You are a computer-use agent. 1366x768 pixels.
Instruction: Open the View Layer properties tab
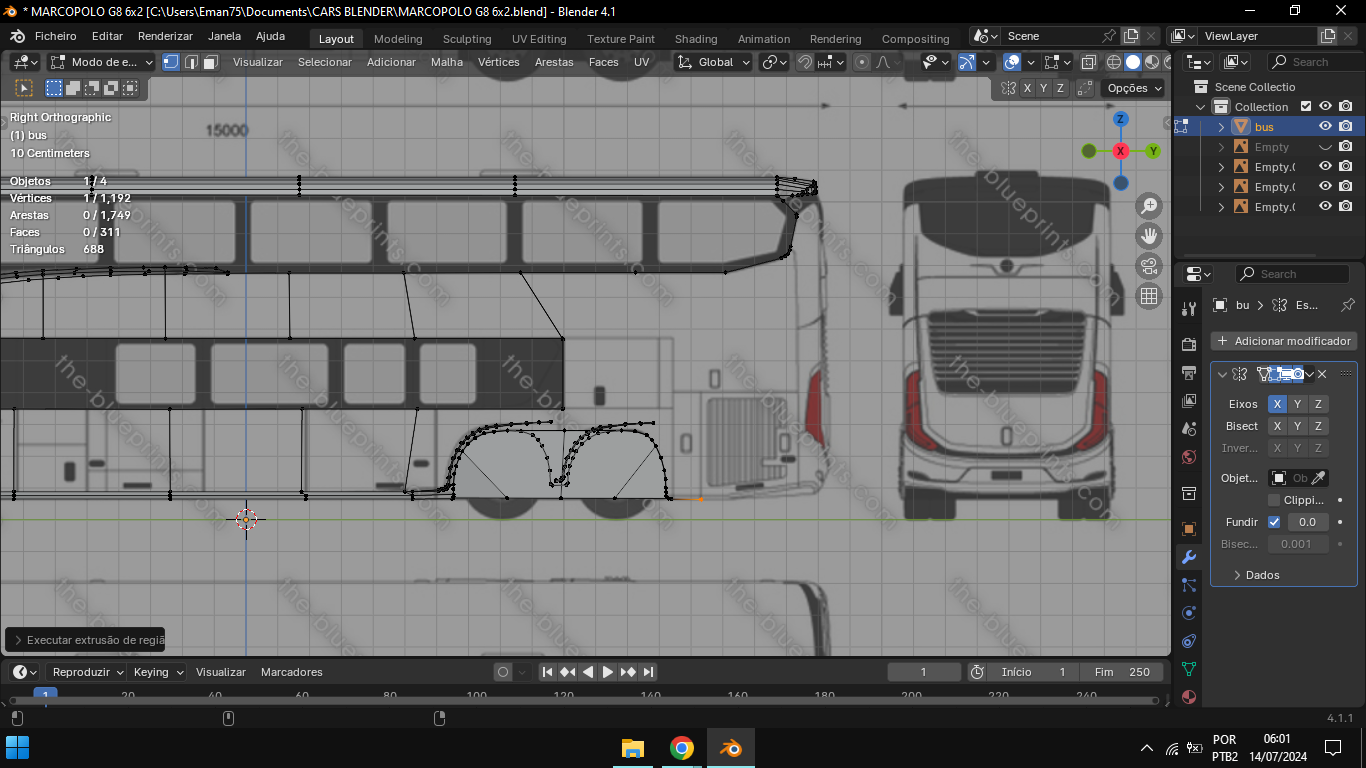point(1189,401)
